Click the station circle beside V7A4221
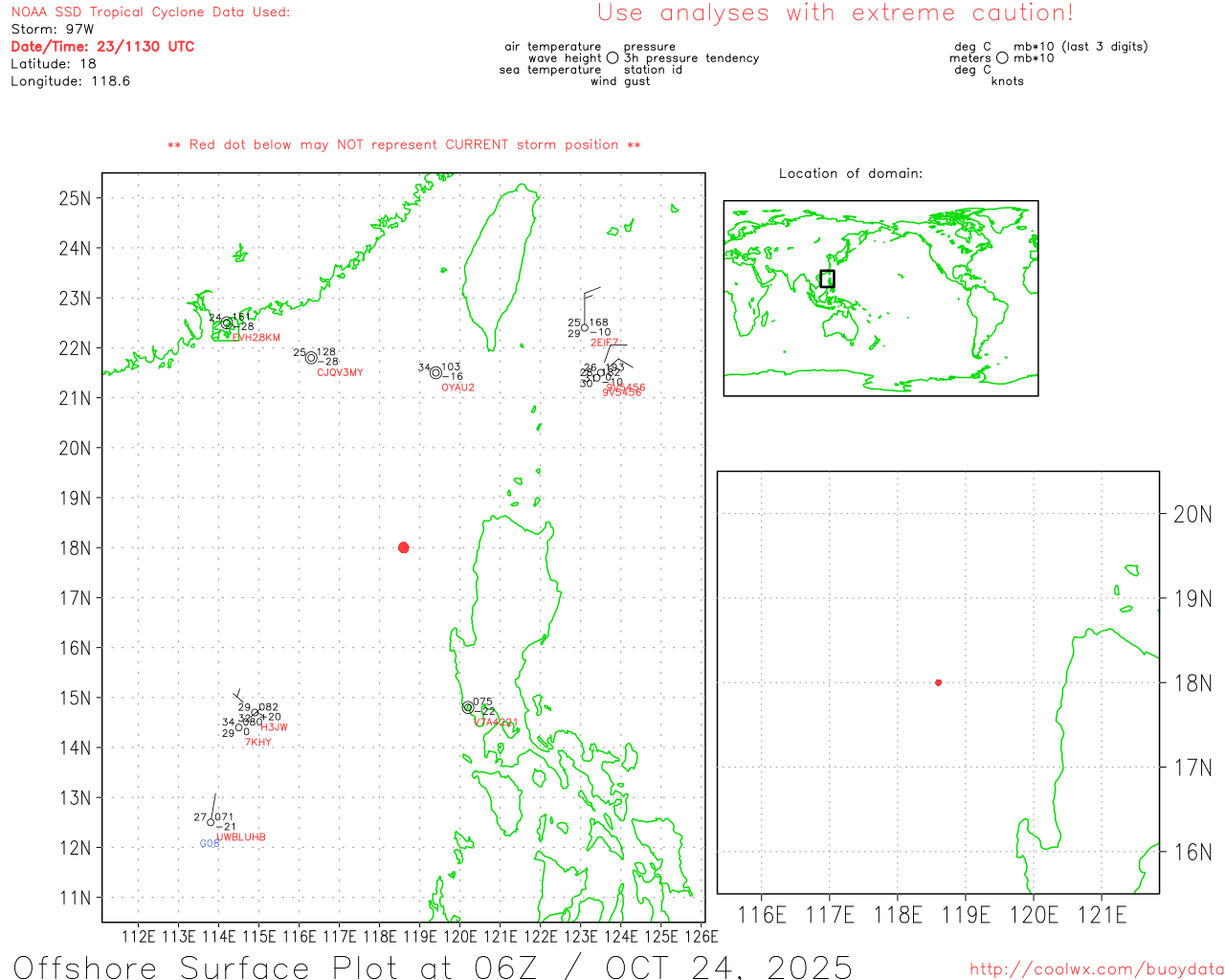1225x980 pixels. (468, 707)
